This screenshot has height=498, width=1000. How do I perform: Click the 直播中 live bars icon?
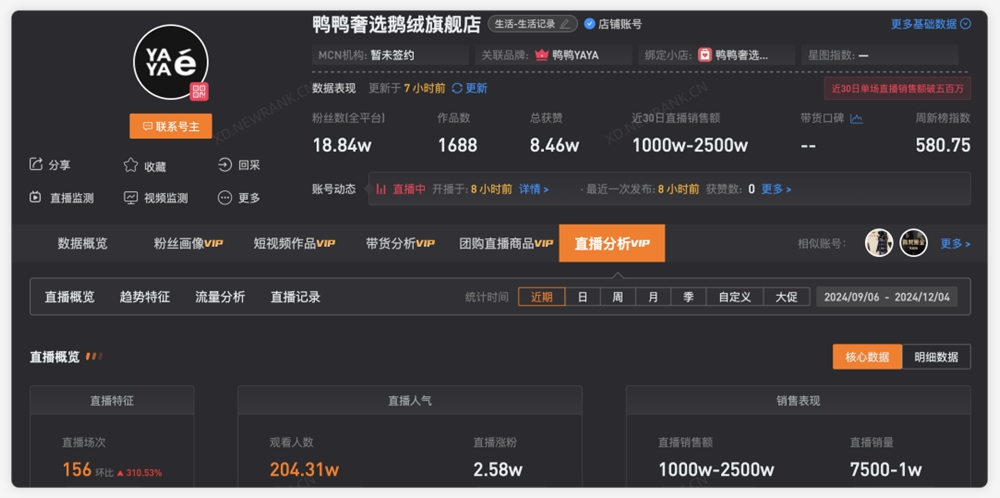coord(381,189)
